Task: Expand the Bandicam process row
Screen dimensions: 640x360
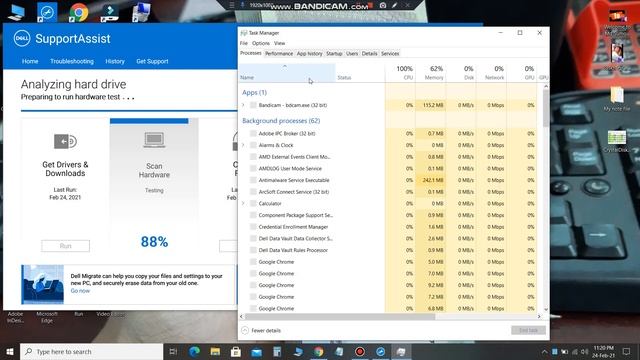Action: point(243,105)
